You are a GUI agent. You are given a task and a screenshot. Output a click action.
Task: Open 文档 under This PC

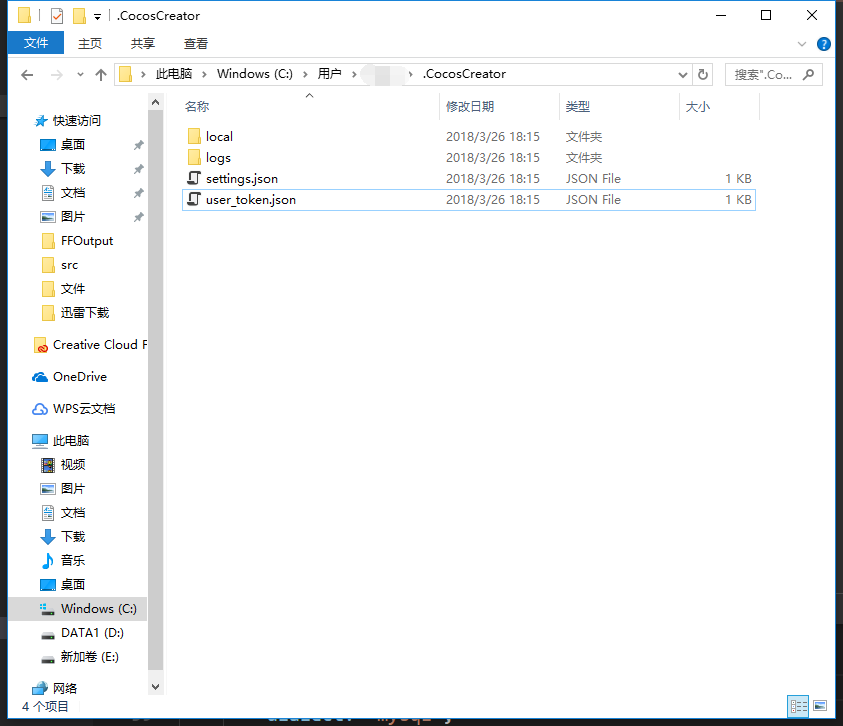tap(73, 513)
